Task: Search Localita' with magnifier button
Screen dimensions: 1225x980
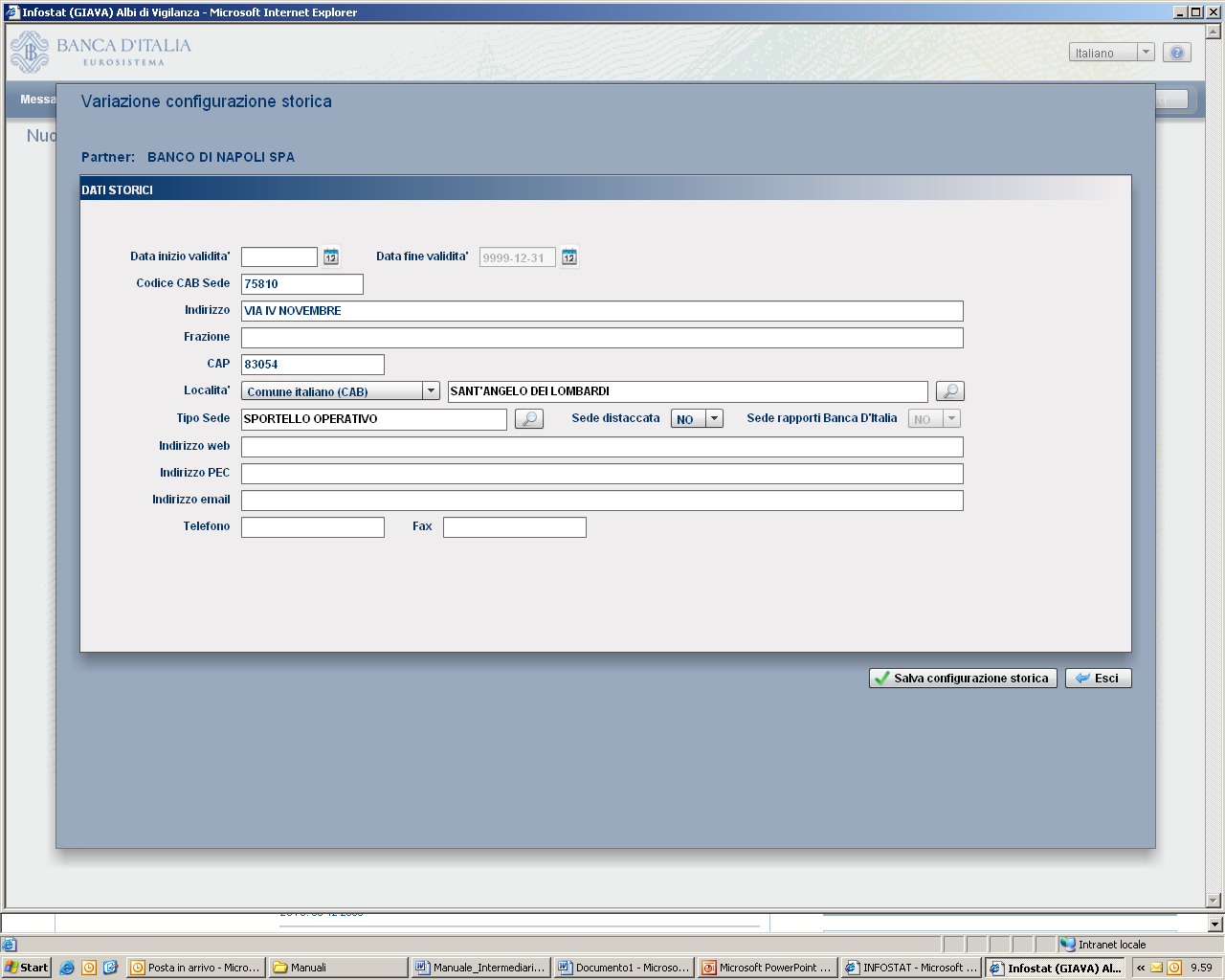Action: pyautogui.click(x=950, y=391)
